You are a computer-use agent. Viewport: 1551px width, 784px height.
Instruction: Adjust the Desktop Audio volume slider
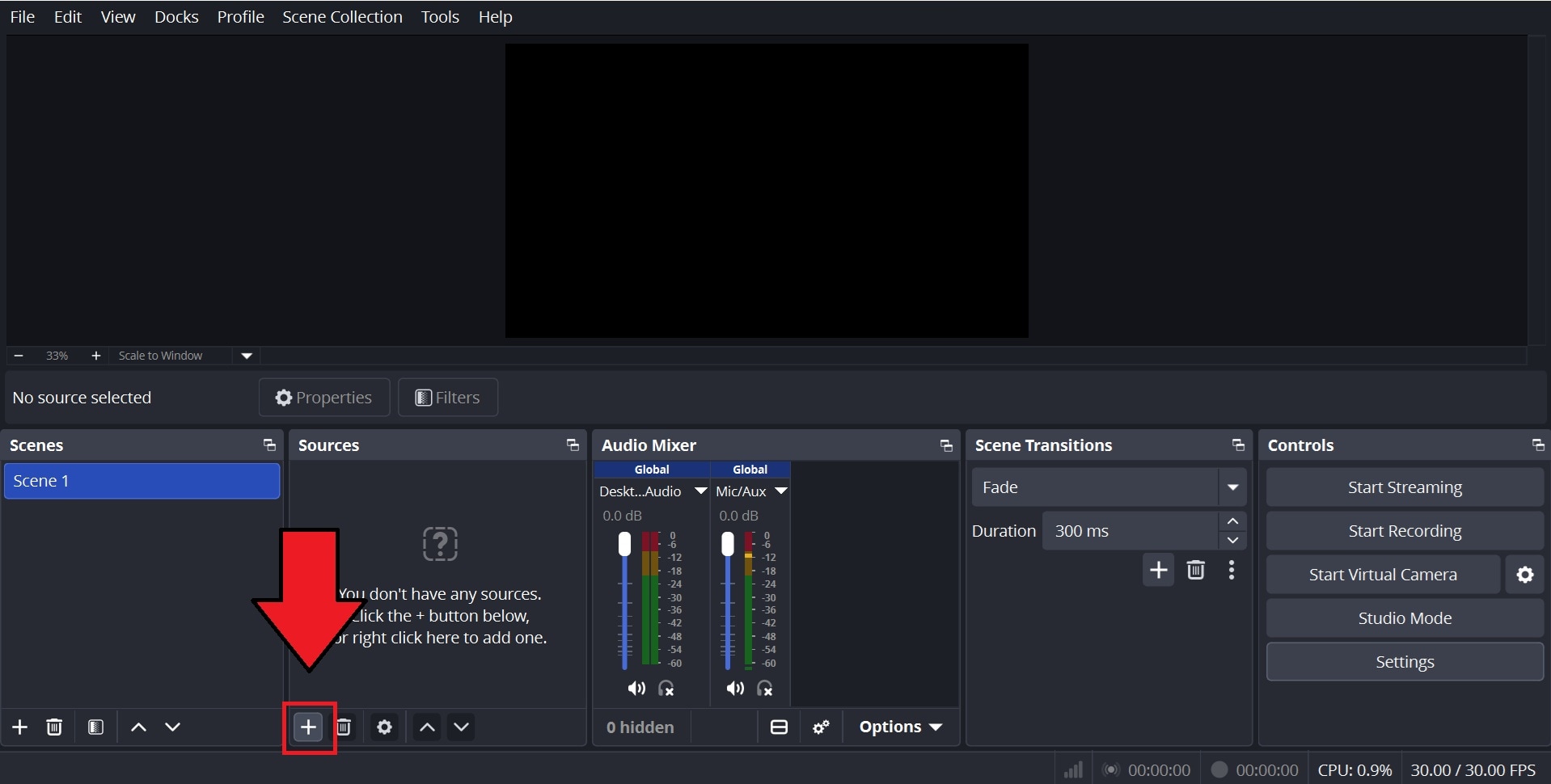click(624, 601)
